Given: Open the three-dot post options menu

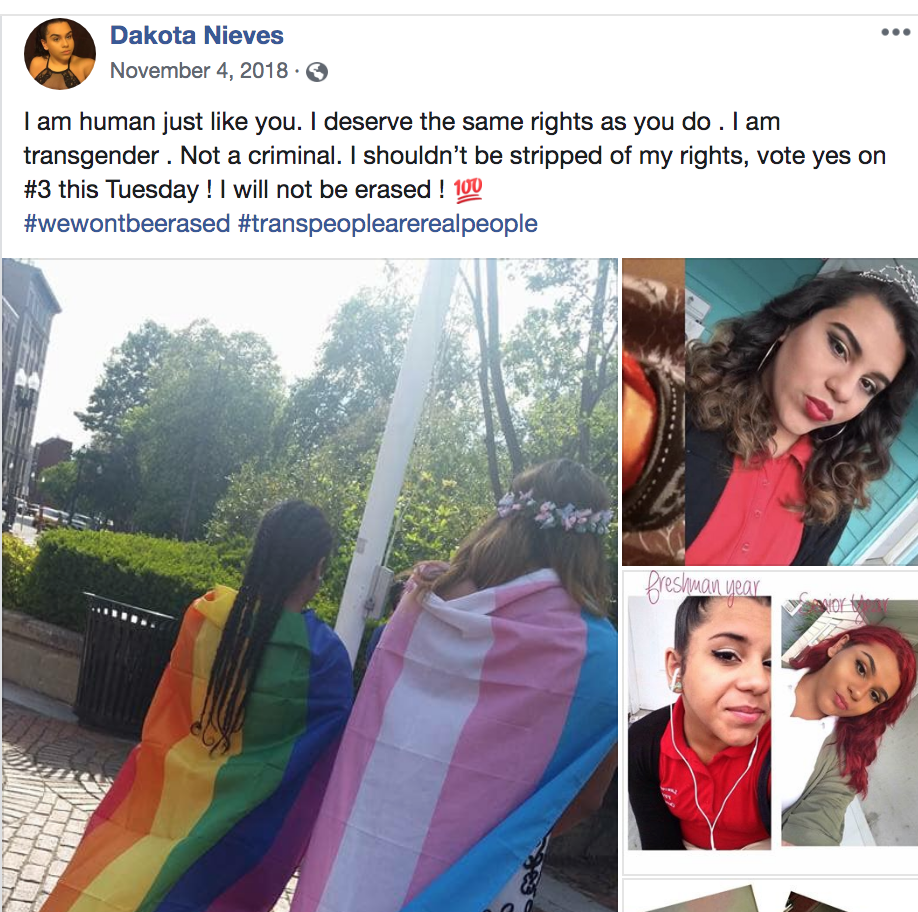Looking at the screenshot, I should [x=895, y=32].
